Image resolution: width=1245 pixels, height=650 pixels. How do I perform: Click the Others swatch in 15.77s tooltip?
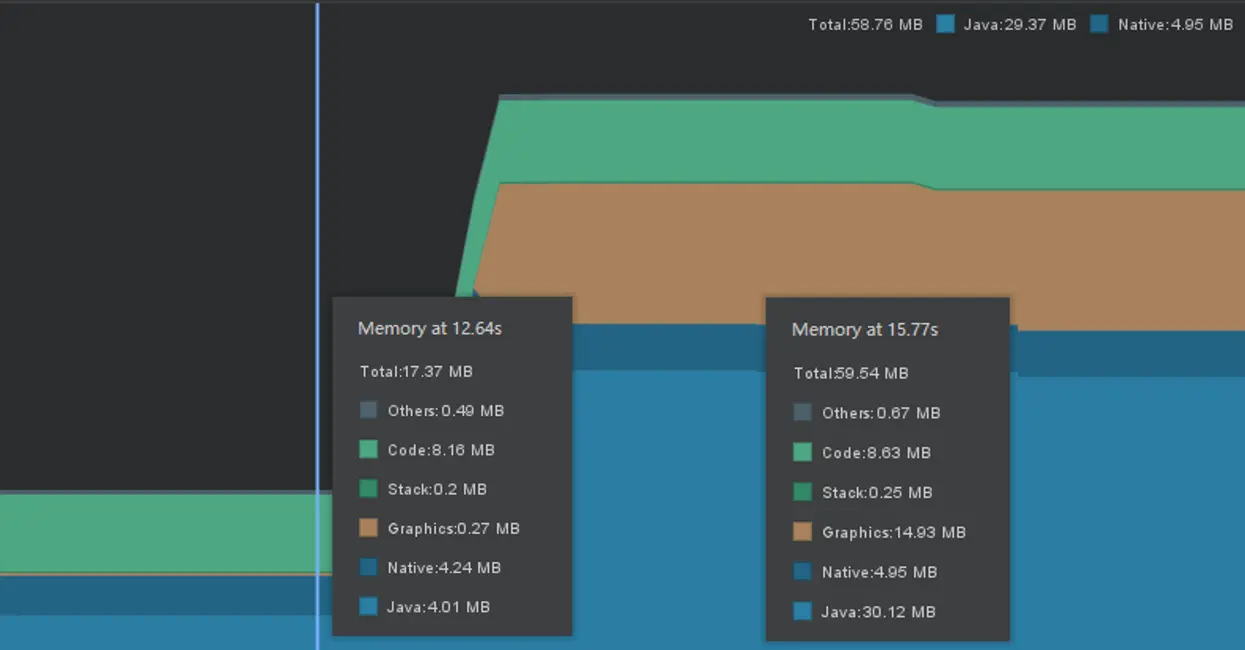click(x=802, y=412)
